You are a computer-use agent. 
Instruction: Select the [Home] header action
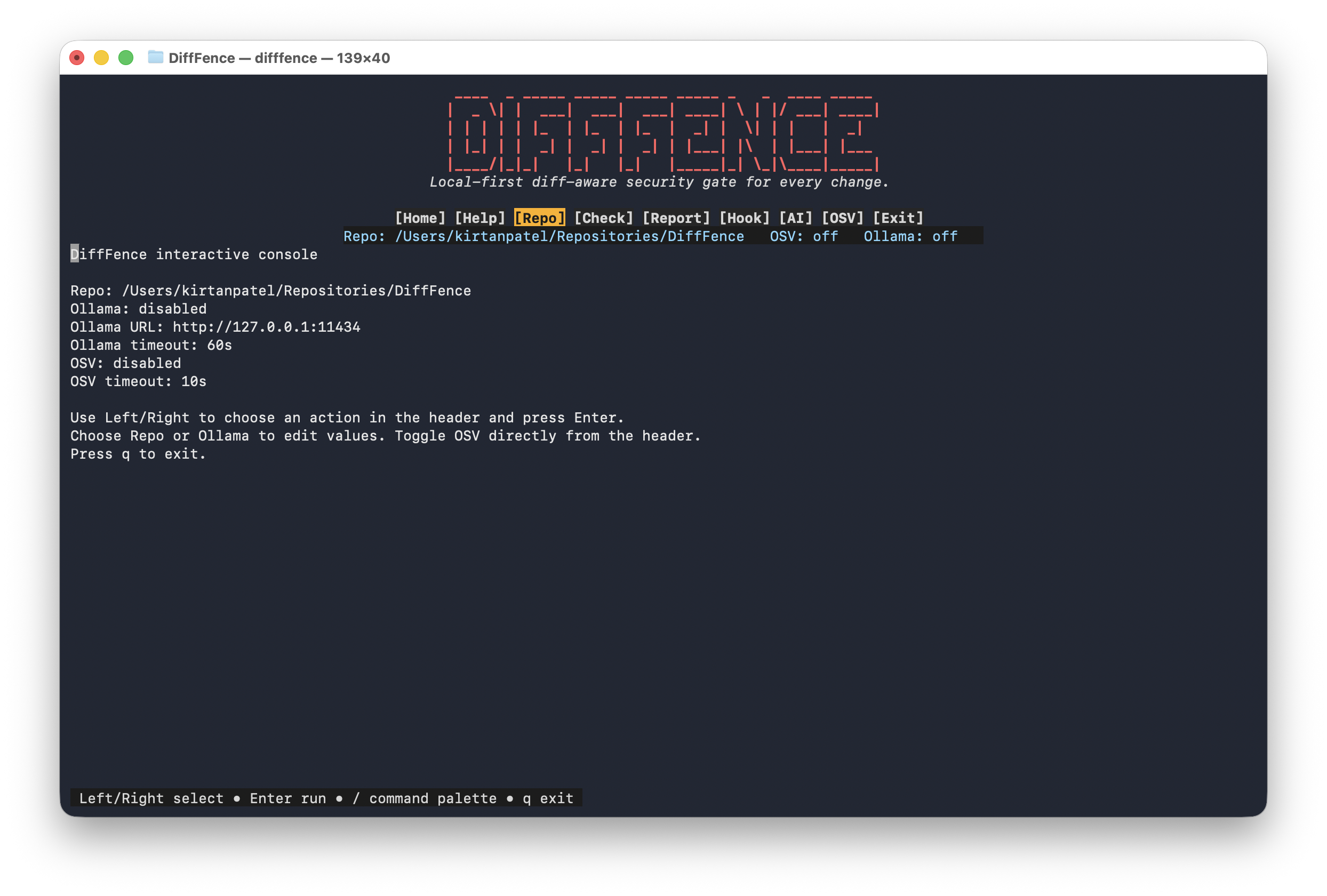tap(420, 218)
